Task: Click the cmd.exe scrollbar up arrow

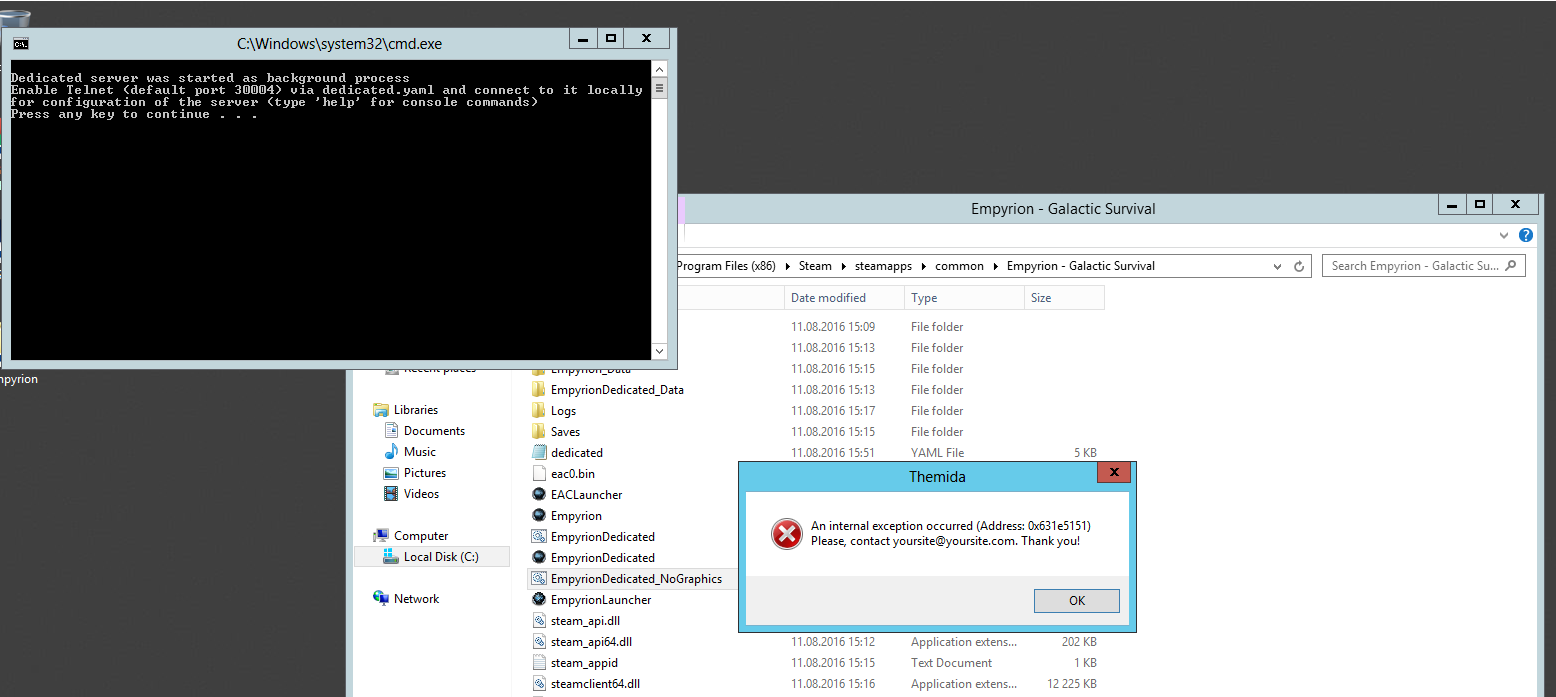Action: point(659,68)
